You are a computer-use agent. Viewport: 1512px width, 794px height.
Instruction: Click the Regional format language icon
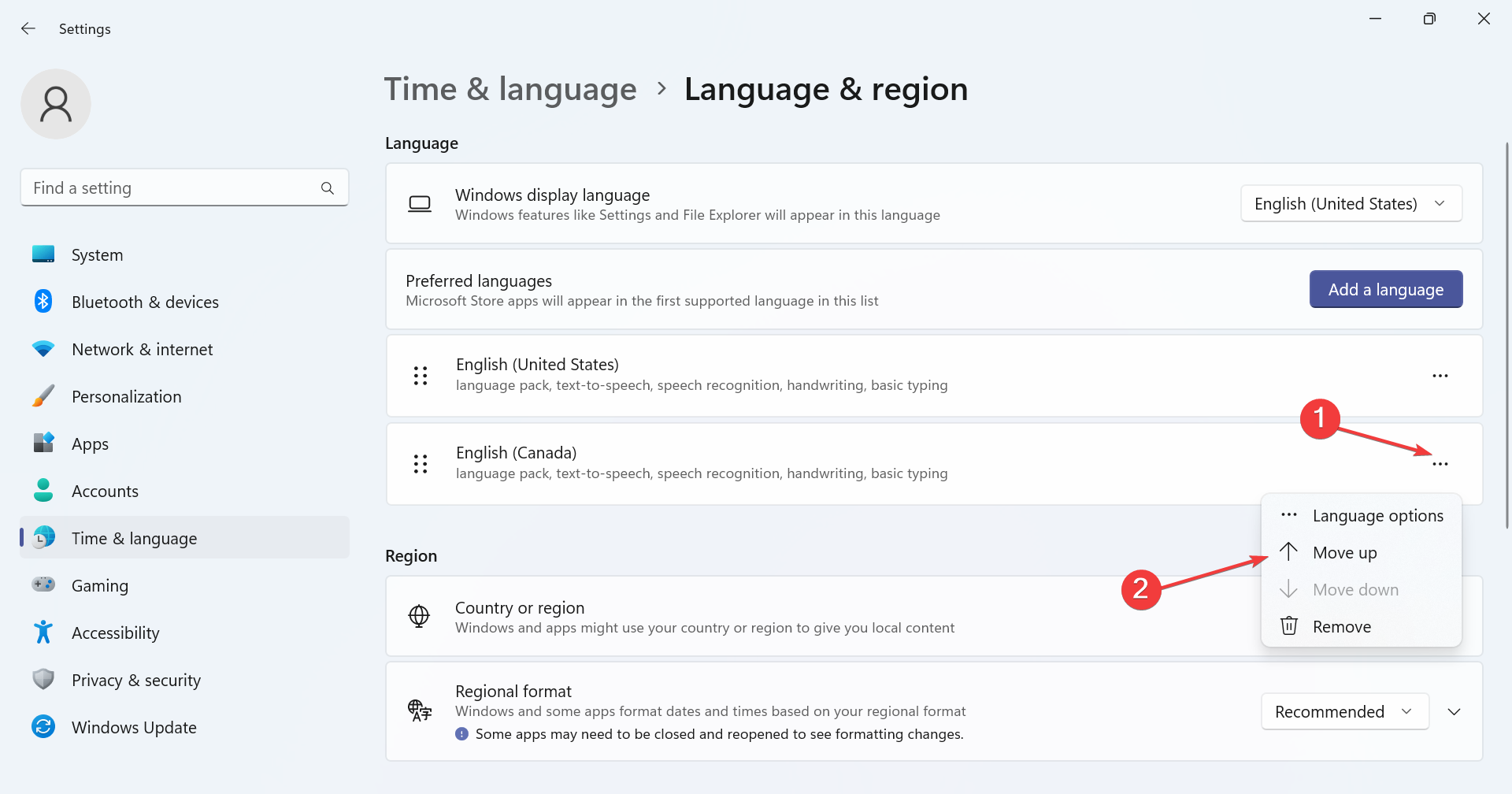pyautogui.click(x=420, y=711)
